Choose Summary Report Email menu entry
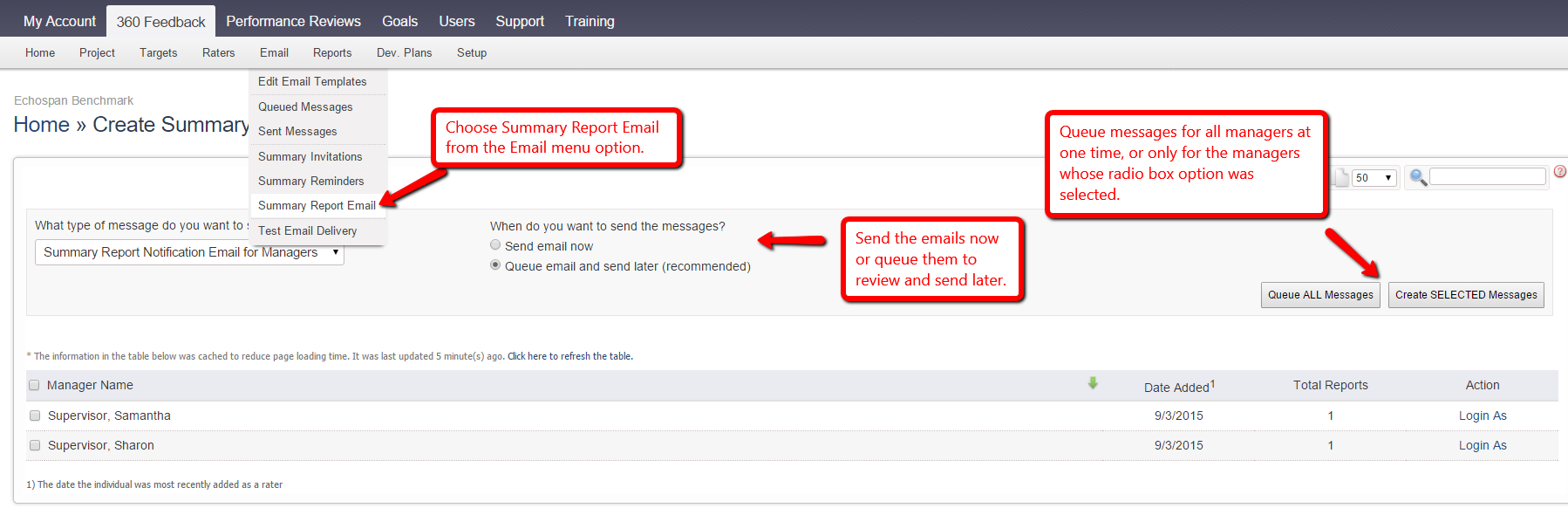Viewport: 1568px width, 515px height. [x=317, y=205]
